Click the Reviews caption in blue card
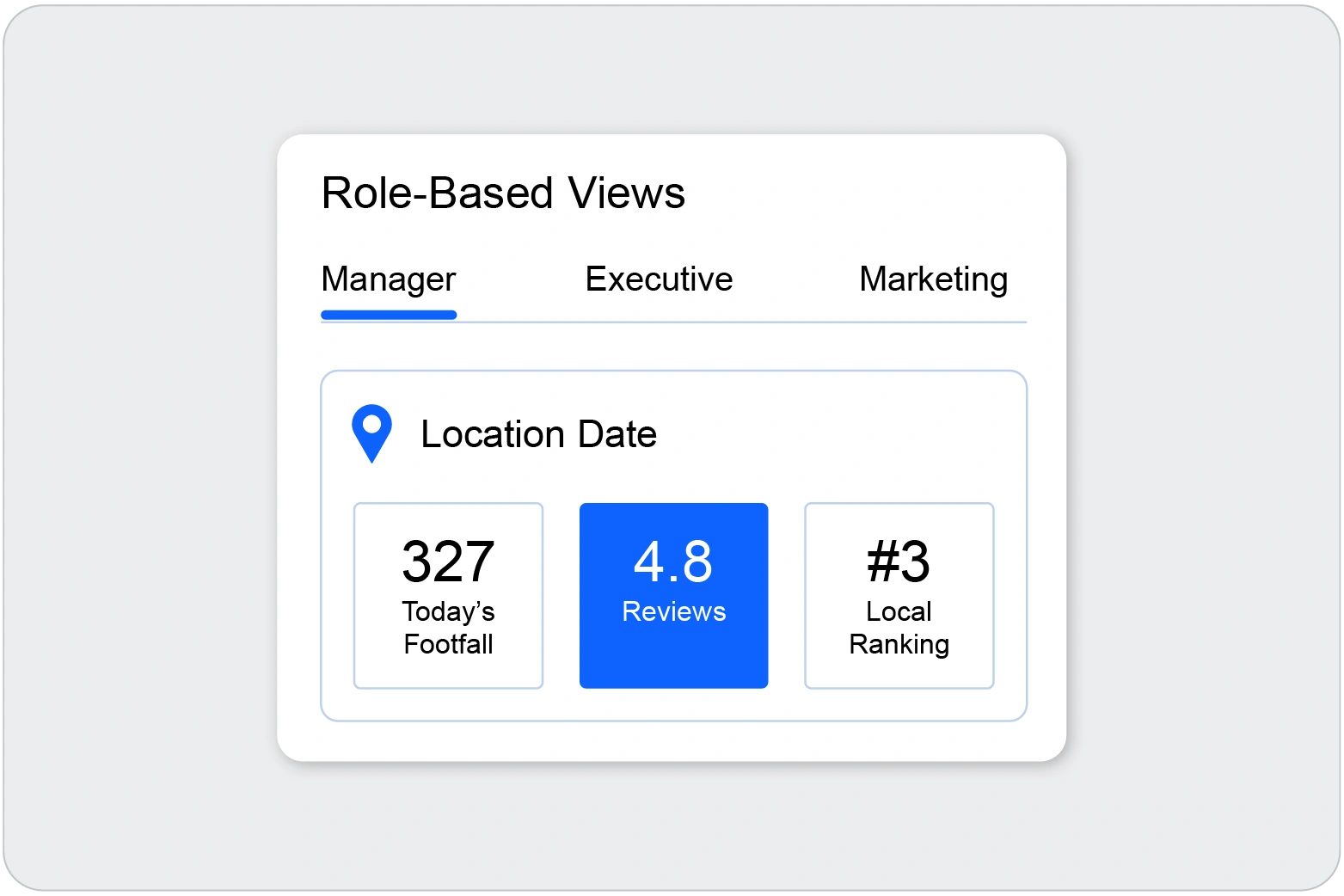Viewport: 1344px width, 896px height. 673,611
